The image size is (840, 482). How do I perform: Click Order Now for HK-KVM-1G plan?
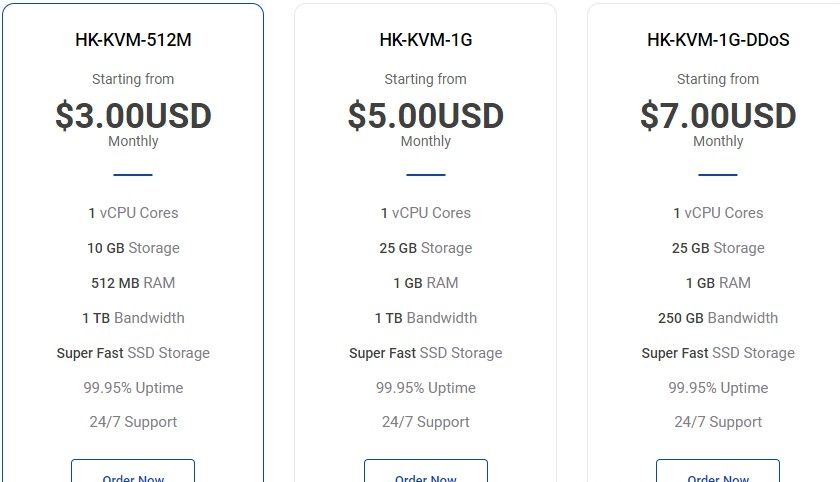pos(426,471)
